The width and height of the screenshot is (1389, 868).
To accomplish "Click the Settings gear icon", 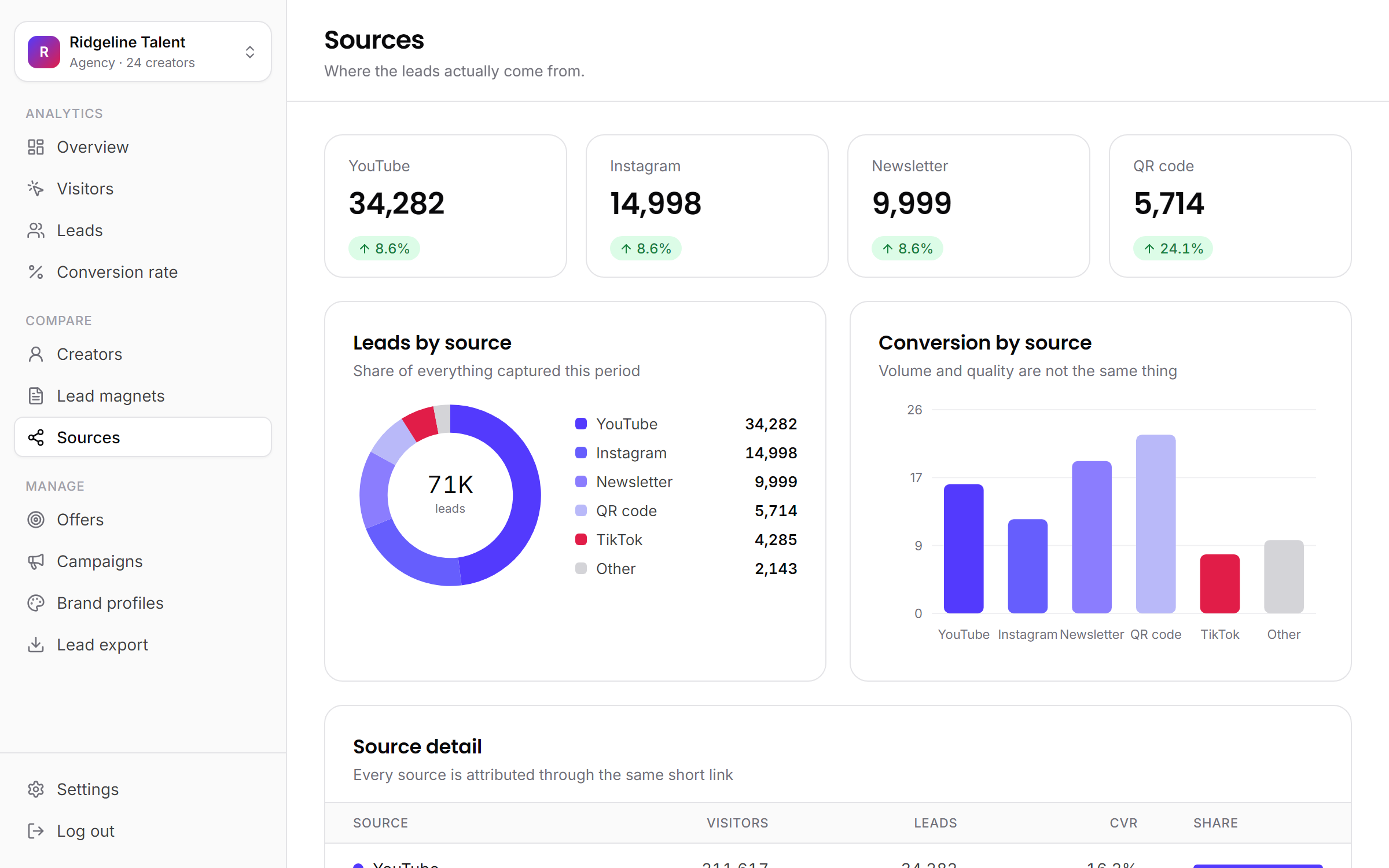I will click(36, 789).
